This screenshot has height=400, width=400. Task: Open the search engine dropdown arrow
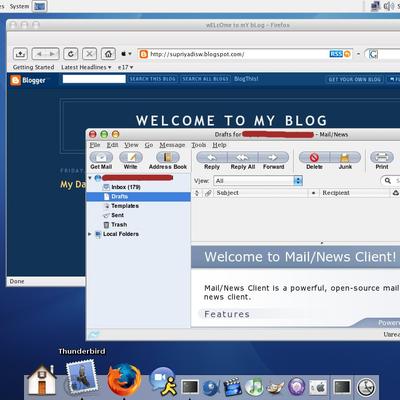pyautogui.click(x=358, y=54)
